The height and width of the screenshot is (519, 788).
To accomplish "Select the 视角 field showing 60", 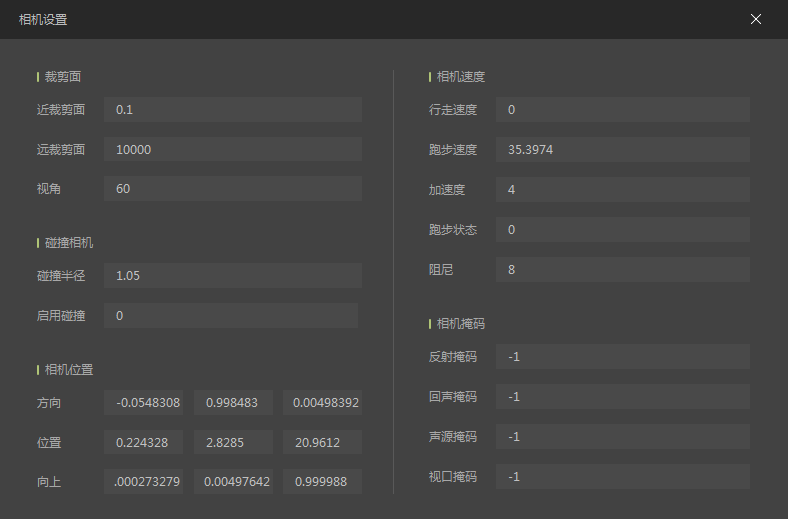I will coord(232,189).
